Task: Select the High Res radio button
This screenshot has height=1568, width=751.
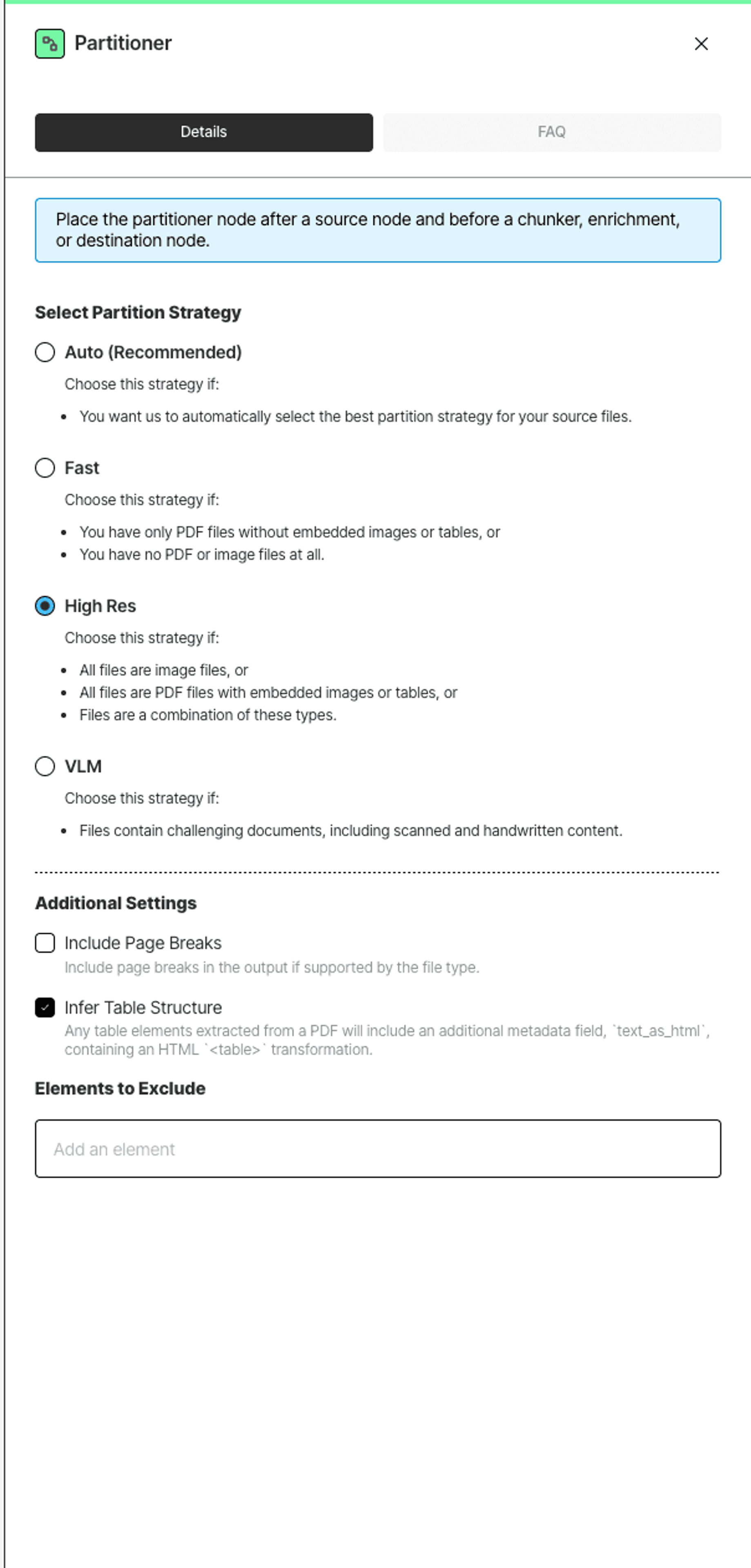Action: click(x=45, y=606)
